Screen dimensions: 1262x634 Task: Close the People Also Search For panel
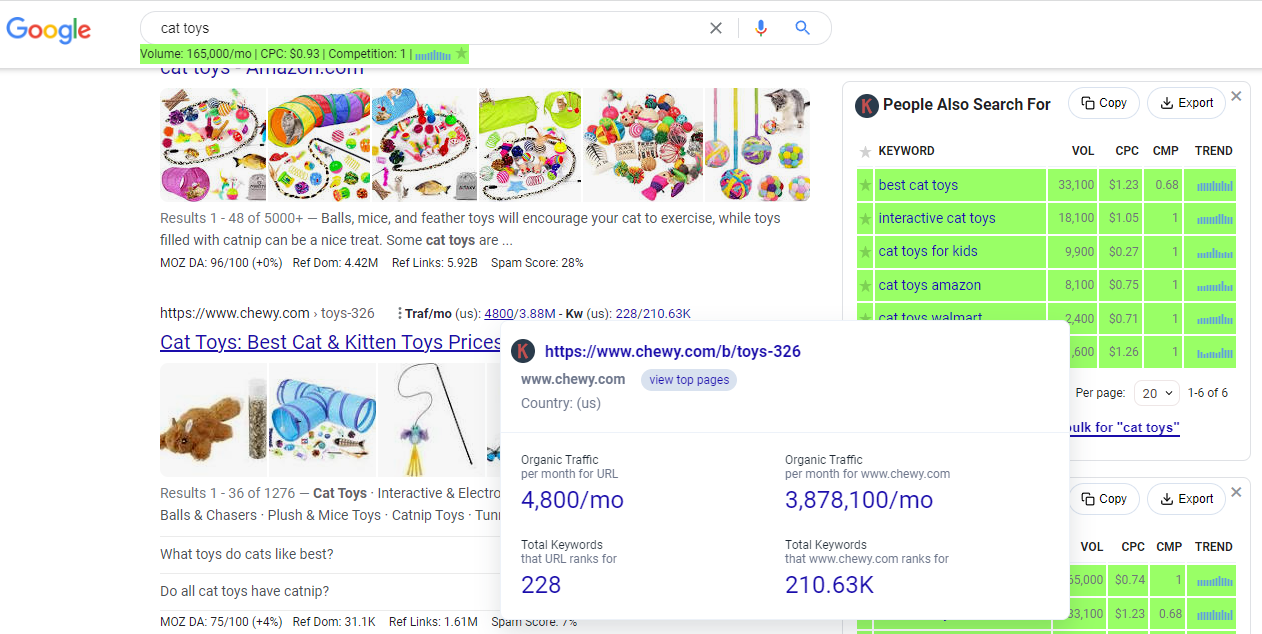(x=1236, y=97)
